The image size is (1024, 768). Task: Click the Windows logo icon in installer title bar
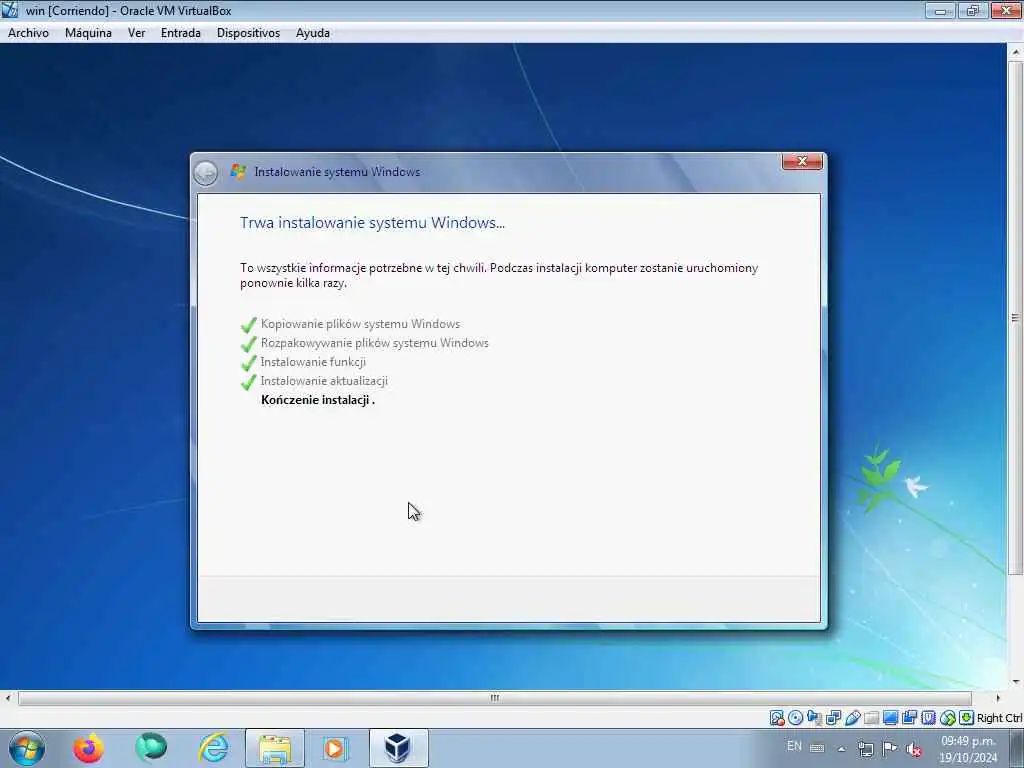click(238, 172)
